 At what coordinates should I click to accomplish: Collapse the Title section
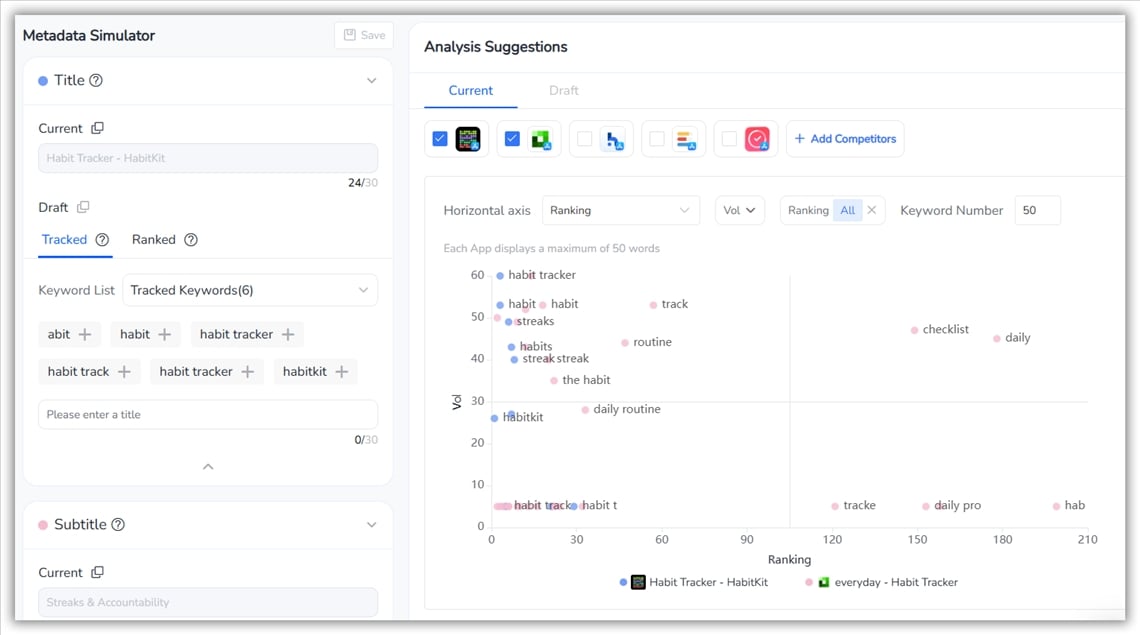[371, 80]
